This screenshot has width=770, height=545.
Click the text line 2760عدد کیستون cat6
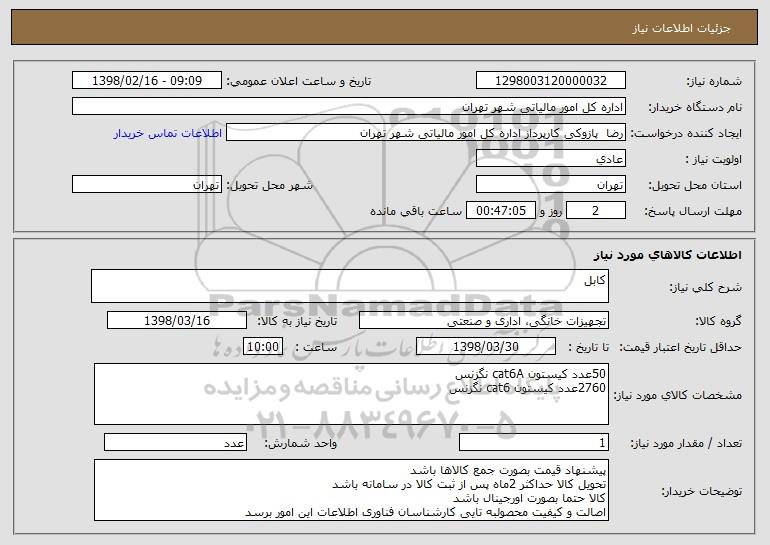click(527, 388)
